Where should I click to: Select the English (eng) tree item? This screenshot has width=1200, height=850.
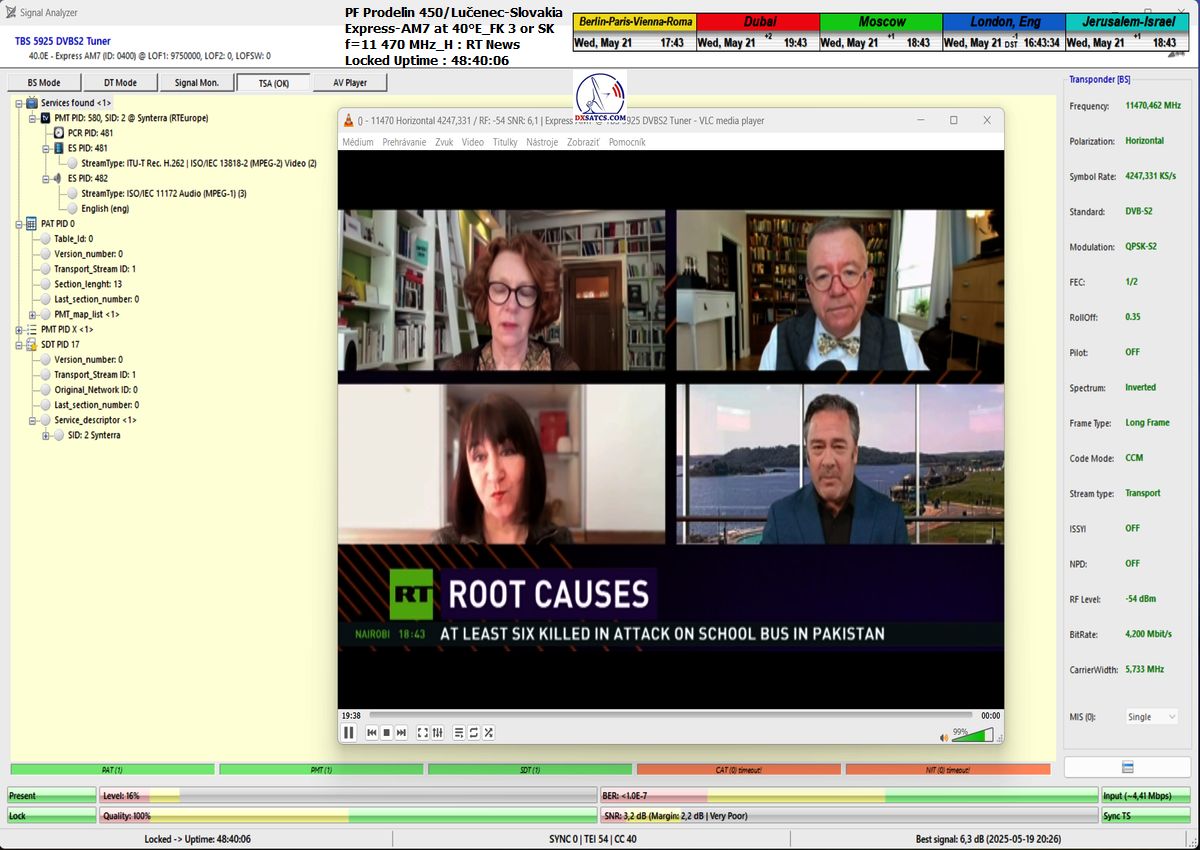[105, 209]
